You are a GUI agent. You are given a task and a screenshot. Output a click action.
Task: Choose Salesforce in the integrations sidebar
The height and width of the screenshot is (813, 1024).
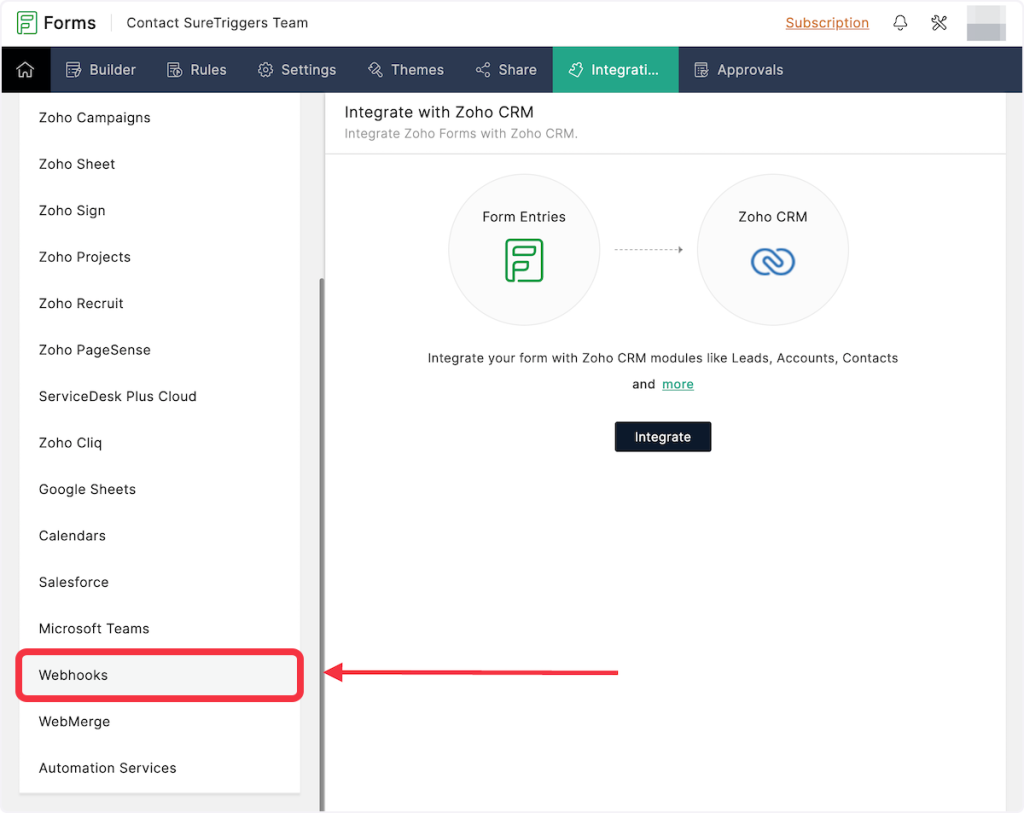(x=74, y=582)
